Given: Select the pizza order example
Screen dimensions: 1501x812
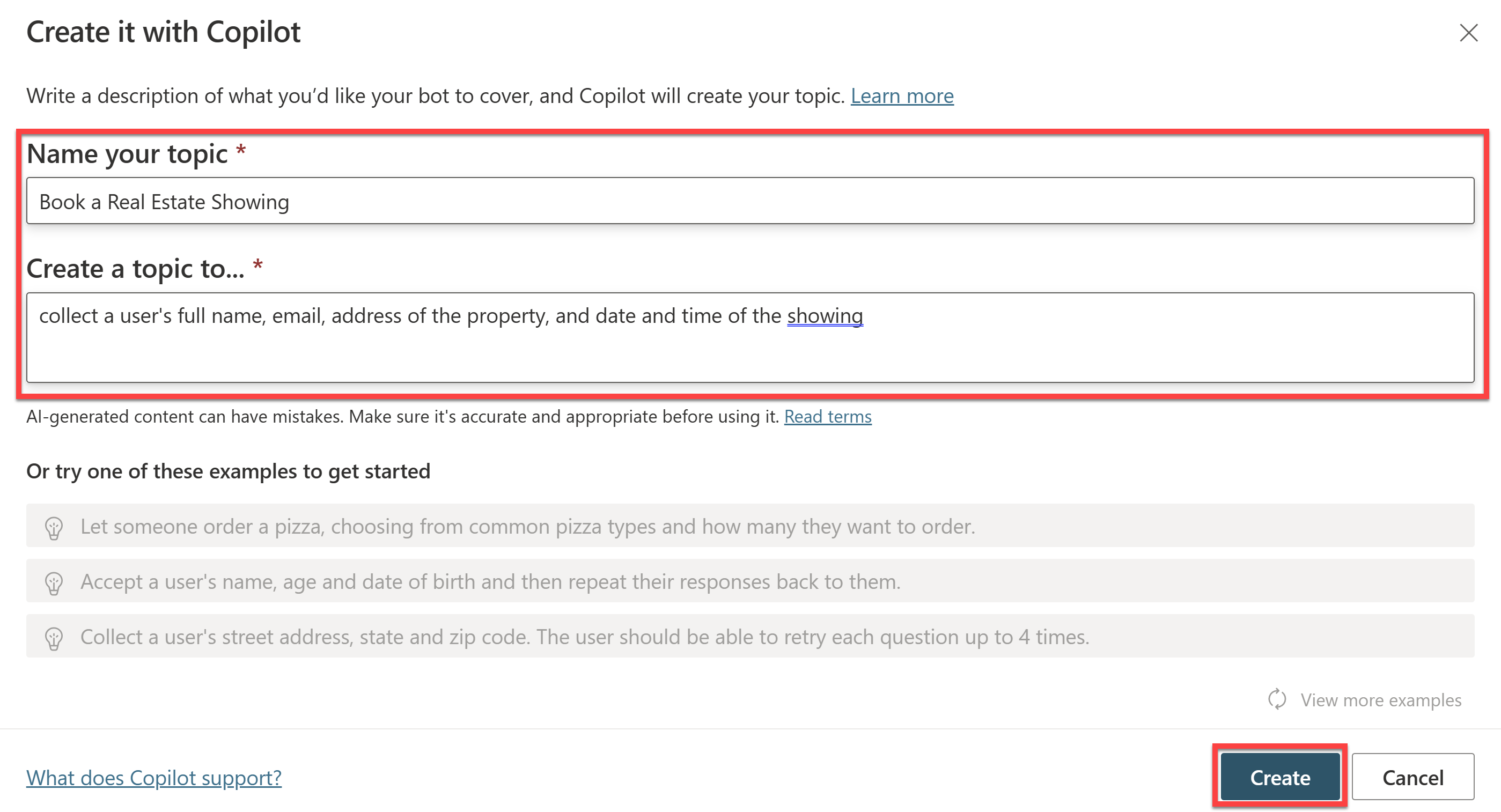Looking at the screenshot, I should (750, 526).
